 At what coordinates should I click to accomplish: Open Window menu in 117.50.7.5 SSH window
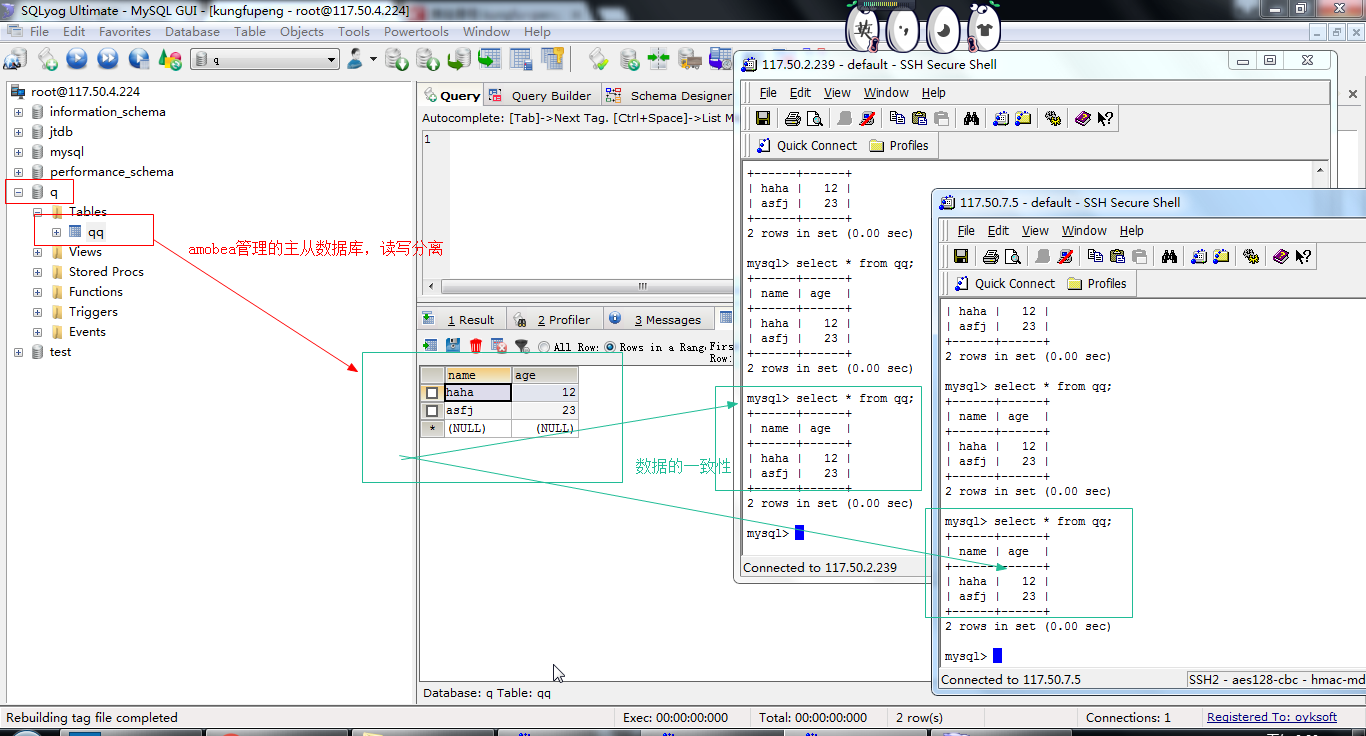[1084, 231]
